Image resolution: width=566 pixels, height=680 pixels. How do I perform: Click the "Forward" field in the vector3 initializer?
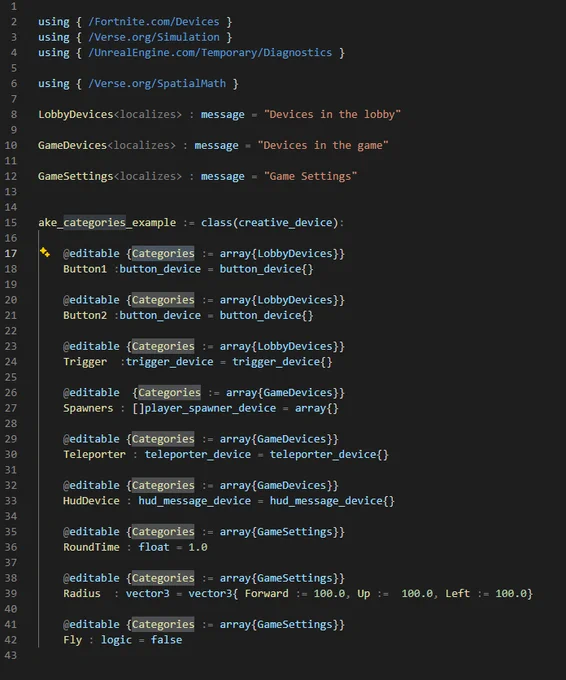[x=267, y=594]
